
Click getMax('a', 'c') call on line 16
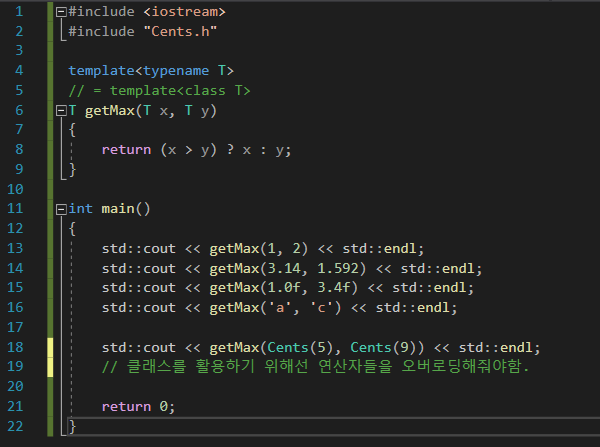[275, 307]
